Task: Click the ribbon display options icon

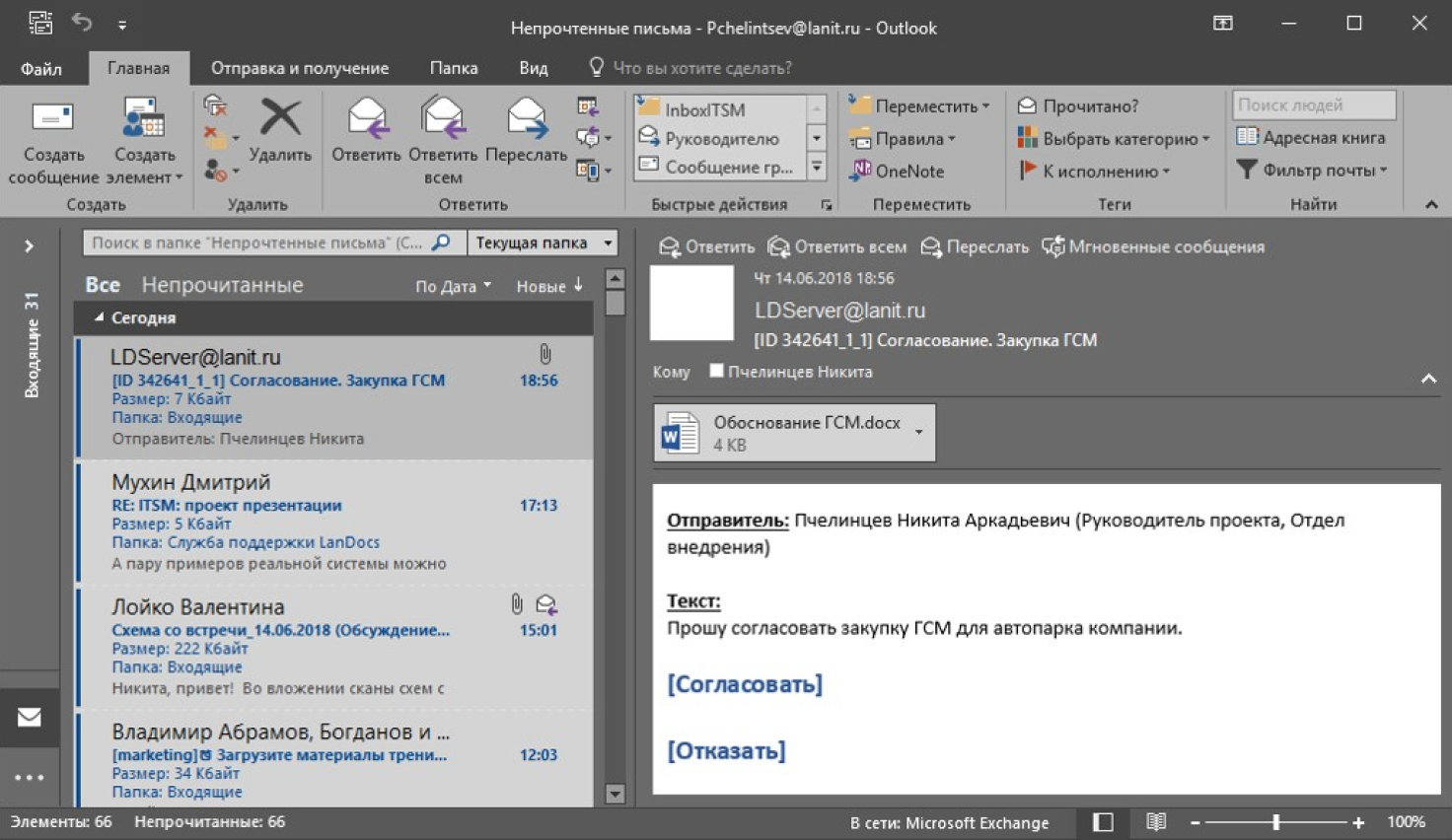Action: tap(1223, 23)
